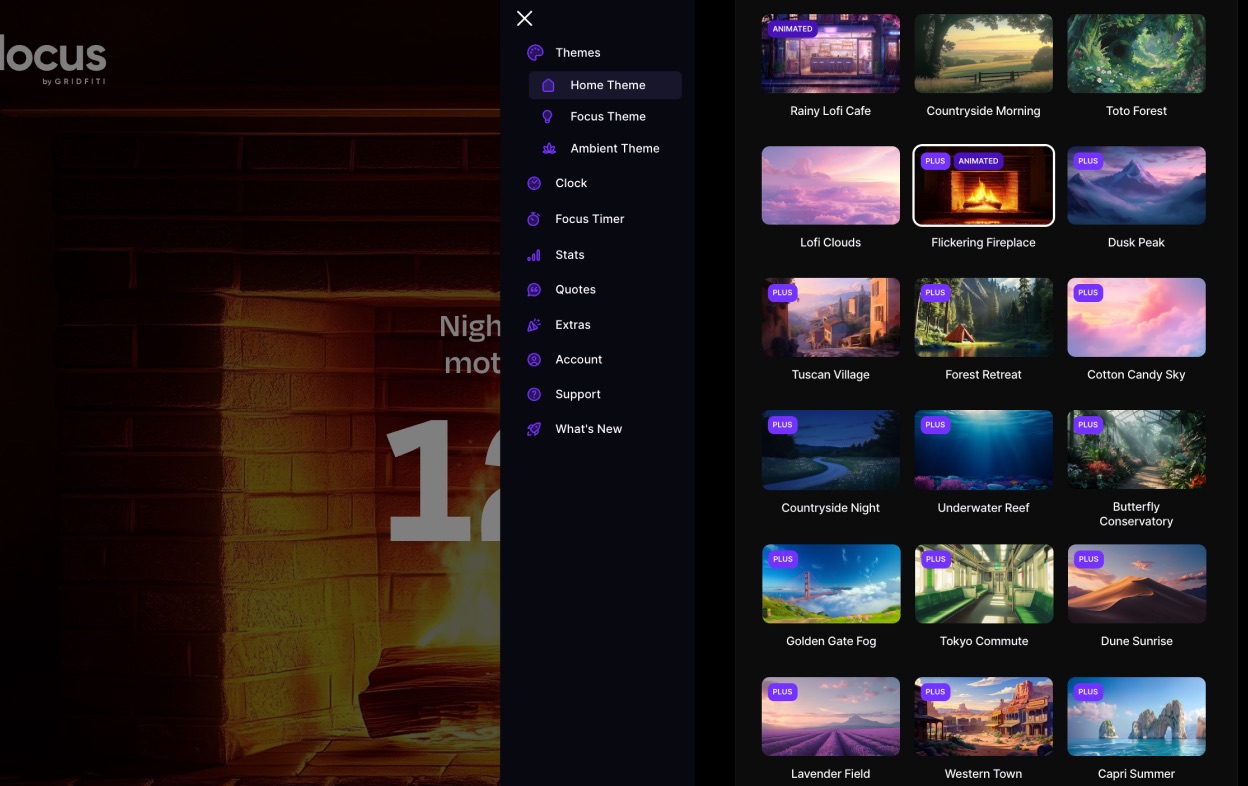Screen dimensions: 1248x786
Task: Click the PLUS badge on Tokyo Commute
Action: pyautogui.click(x=935, y=559)
